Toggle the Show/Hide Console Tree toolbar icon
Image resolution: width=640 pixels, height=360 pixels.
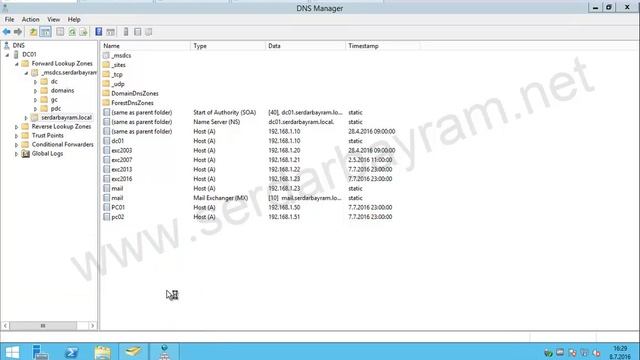point(45,32)
